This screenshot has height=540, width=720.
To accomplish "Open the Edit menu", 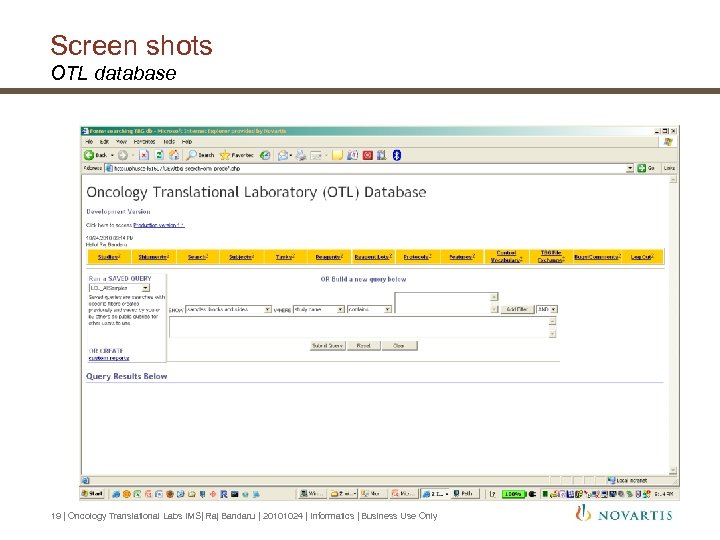I will pyautogui.click(x=105, y=142).
